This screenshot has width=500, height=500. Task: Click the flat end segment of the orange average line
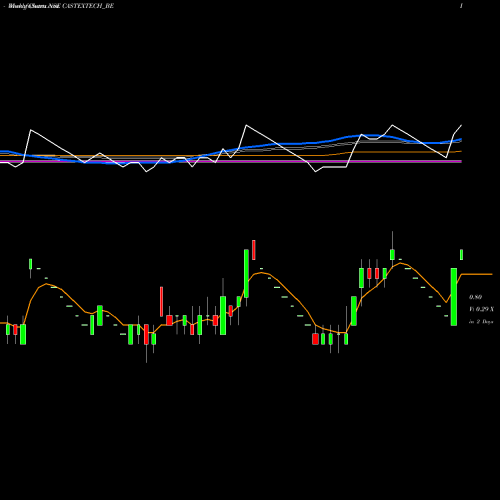477,274
